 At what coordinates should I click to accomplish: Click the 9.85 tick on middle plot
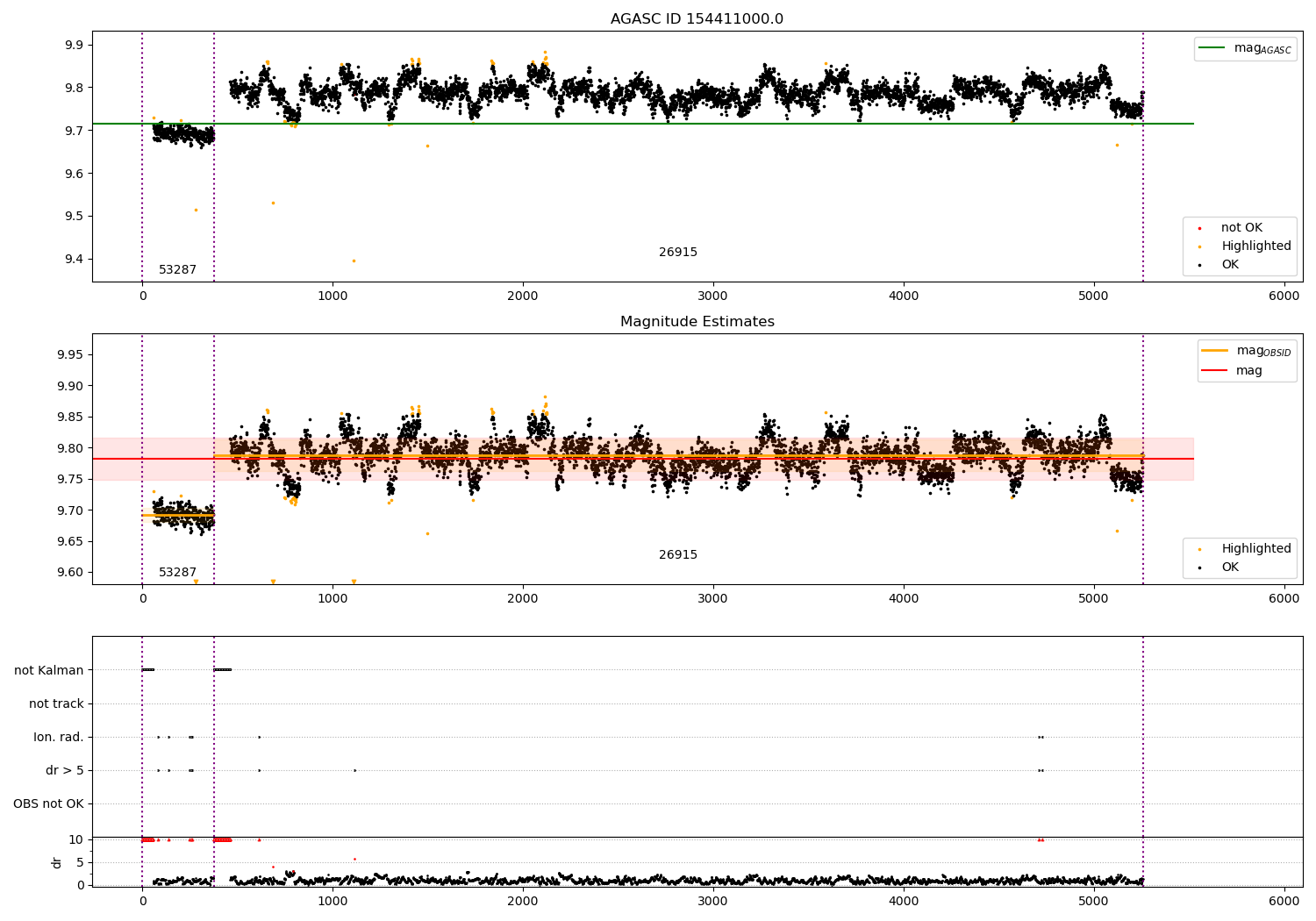(70, 418)
